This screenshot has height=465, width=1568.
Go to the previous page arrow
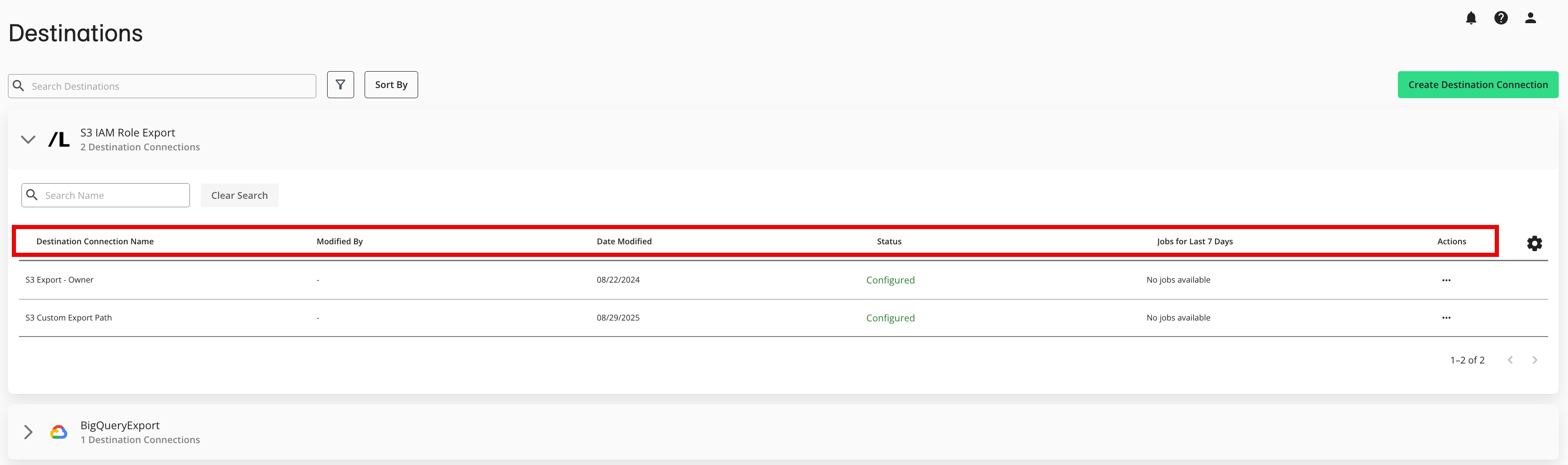pyautogui.click(x=1510, y=360)
